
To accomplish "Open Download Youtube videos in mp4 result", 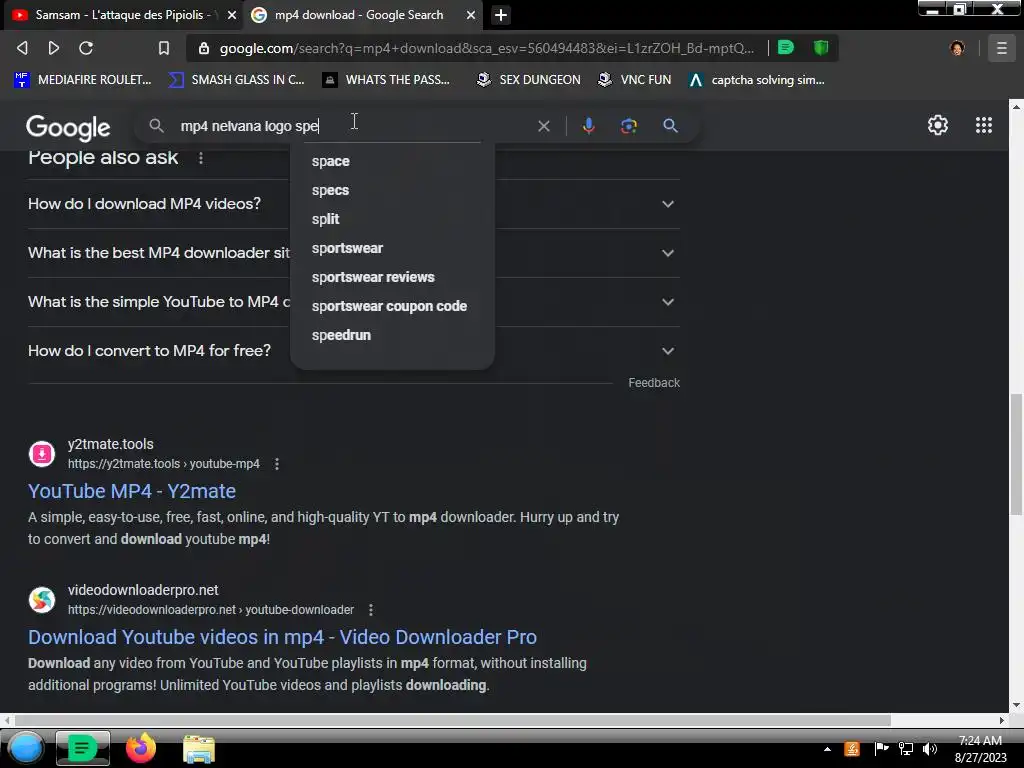I will coord(282,637).
